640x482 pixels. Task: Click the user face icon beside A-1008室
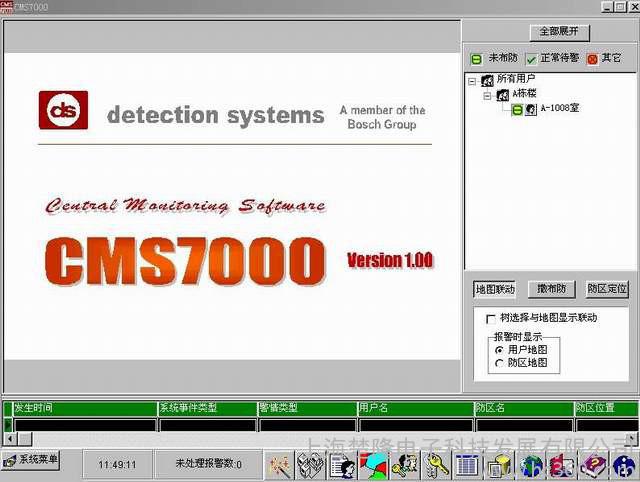[531, 109]
